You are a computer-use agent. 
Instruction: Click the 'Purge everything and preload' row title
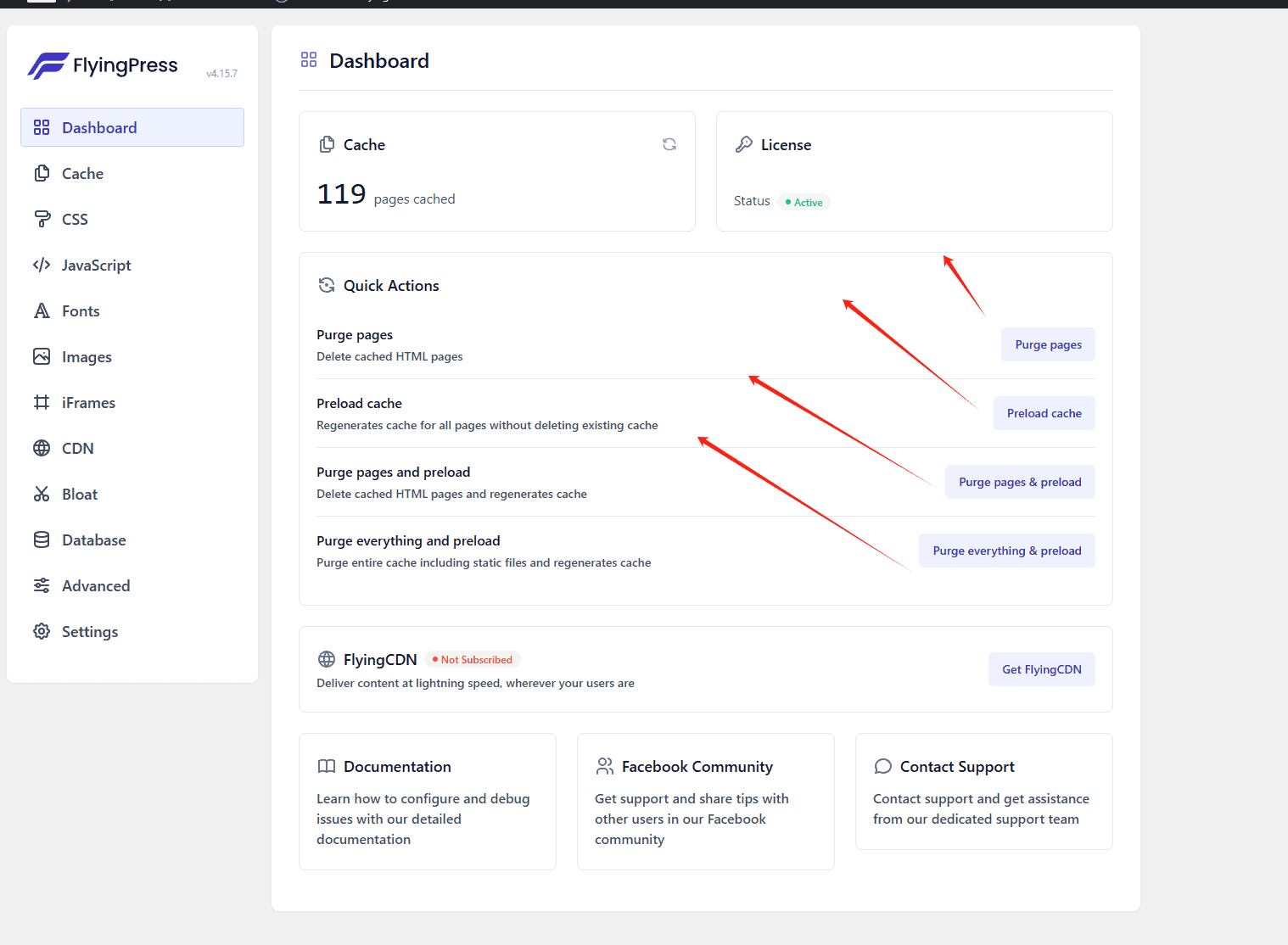click(408, 540)
